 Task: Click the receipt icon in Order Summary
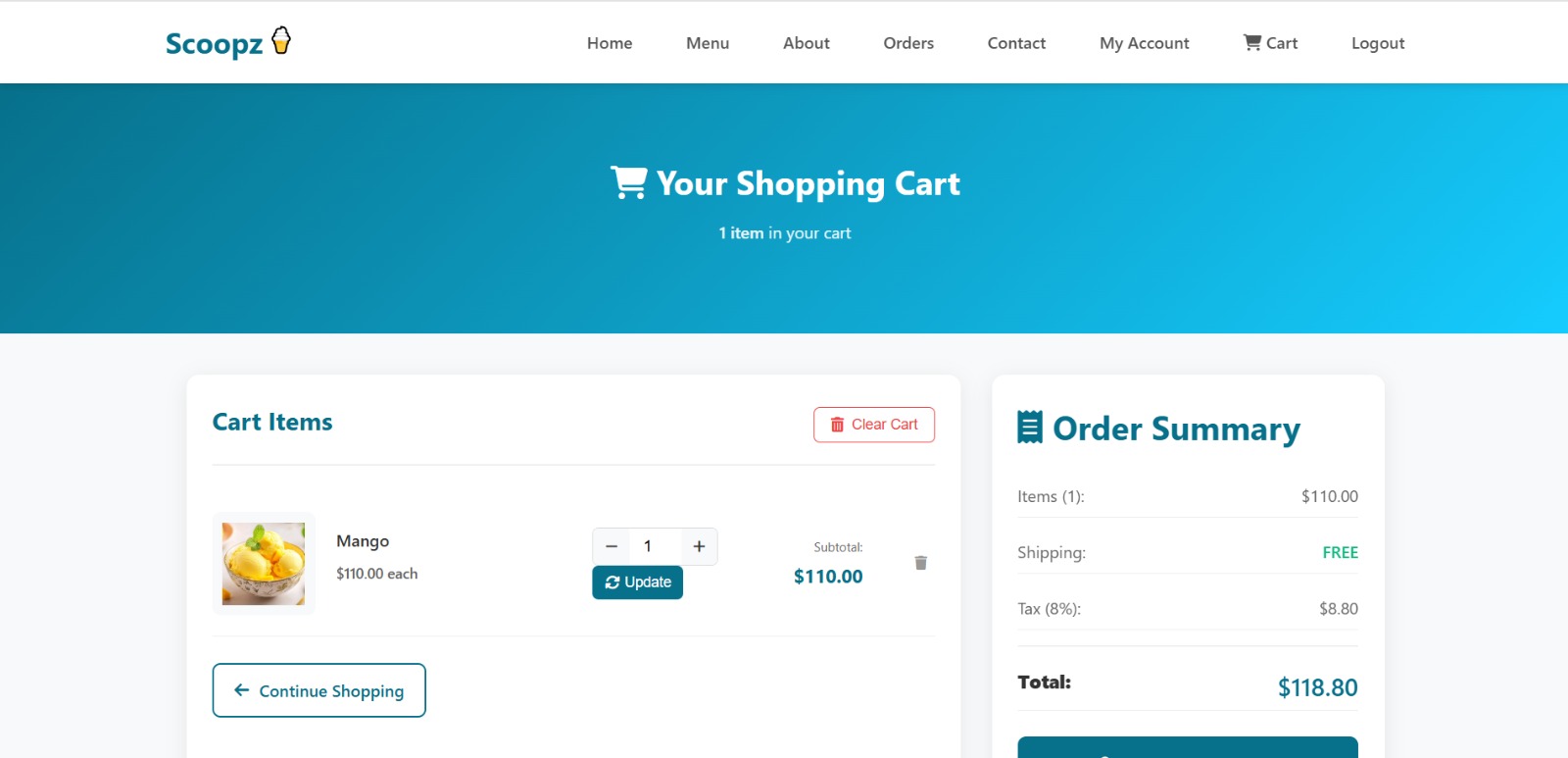(1030, 428)
